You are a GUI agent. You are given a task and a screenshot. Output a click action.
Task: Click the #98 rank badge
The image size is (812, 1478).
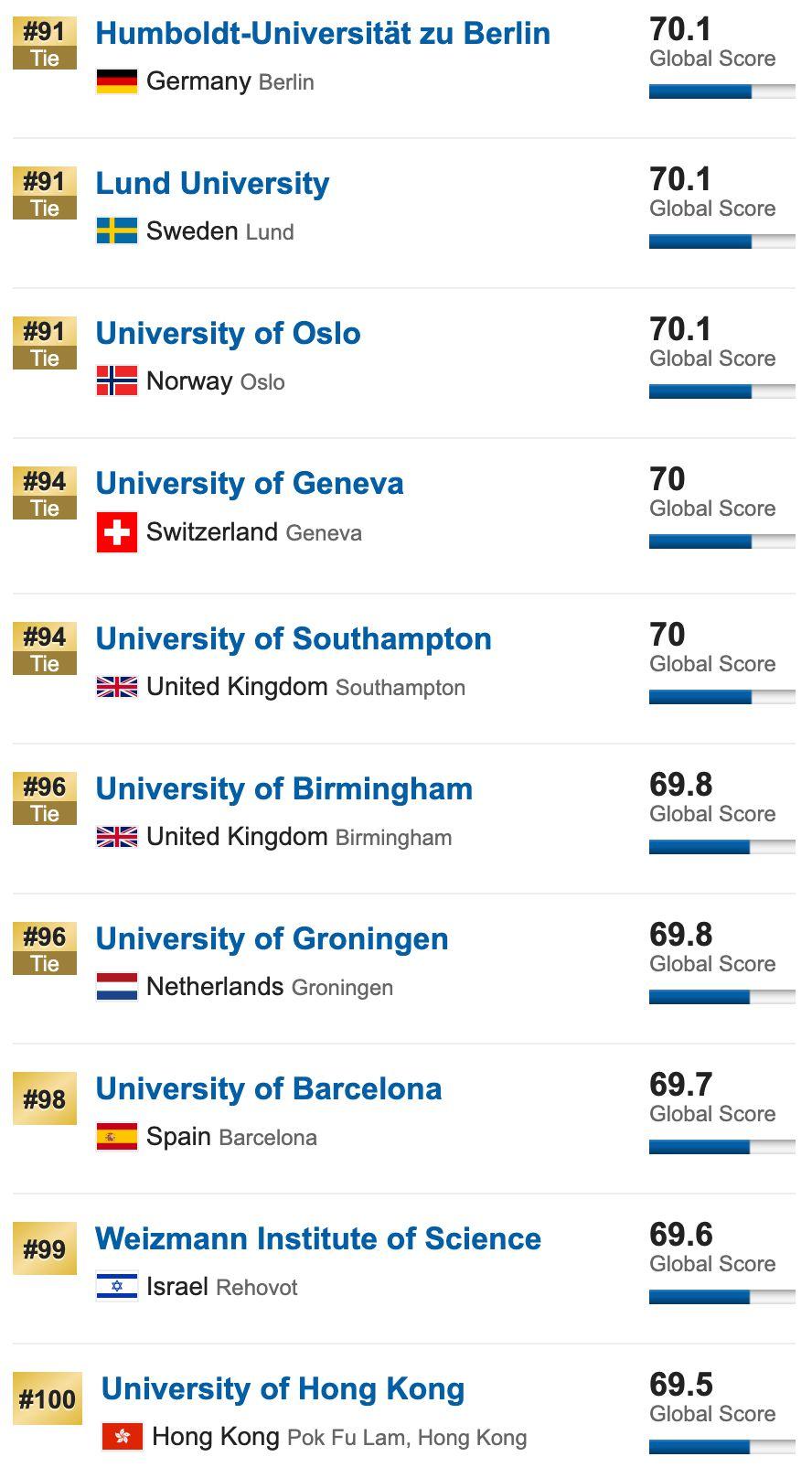[45, 1099]
